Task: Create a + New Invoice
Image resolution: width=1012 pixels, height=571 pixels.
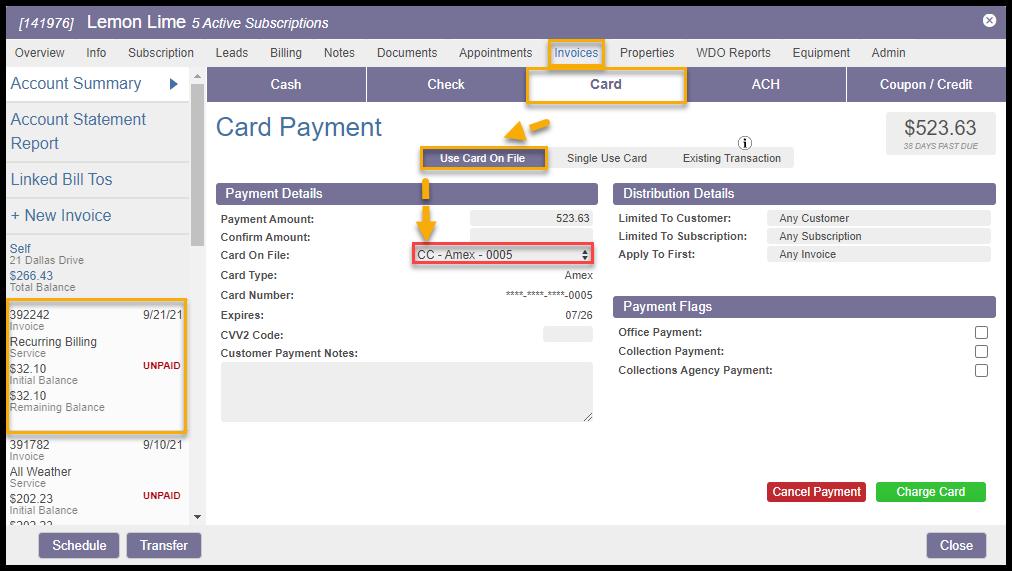Action: [x=61, y=216]
